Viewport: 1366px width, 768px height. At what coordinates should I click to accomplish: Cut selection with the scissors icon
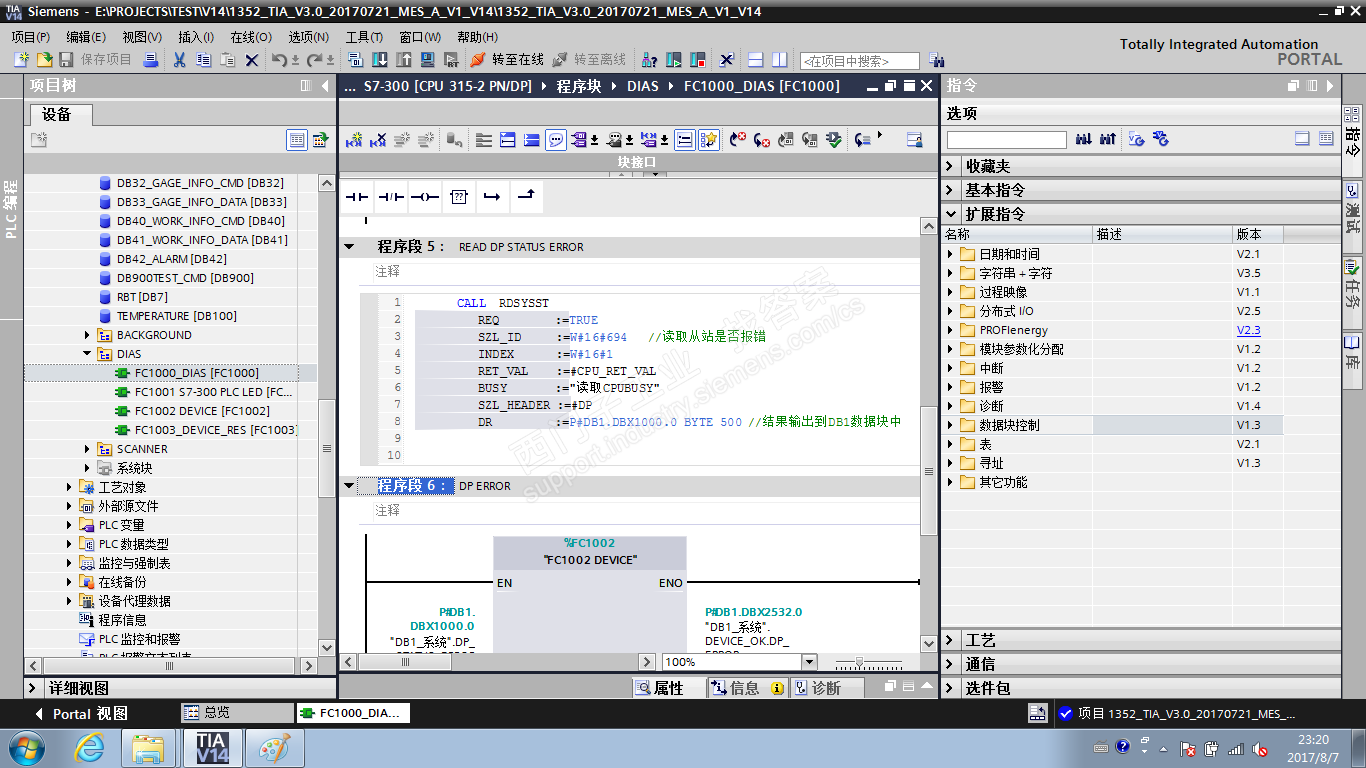point(179,60)
